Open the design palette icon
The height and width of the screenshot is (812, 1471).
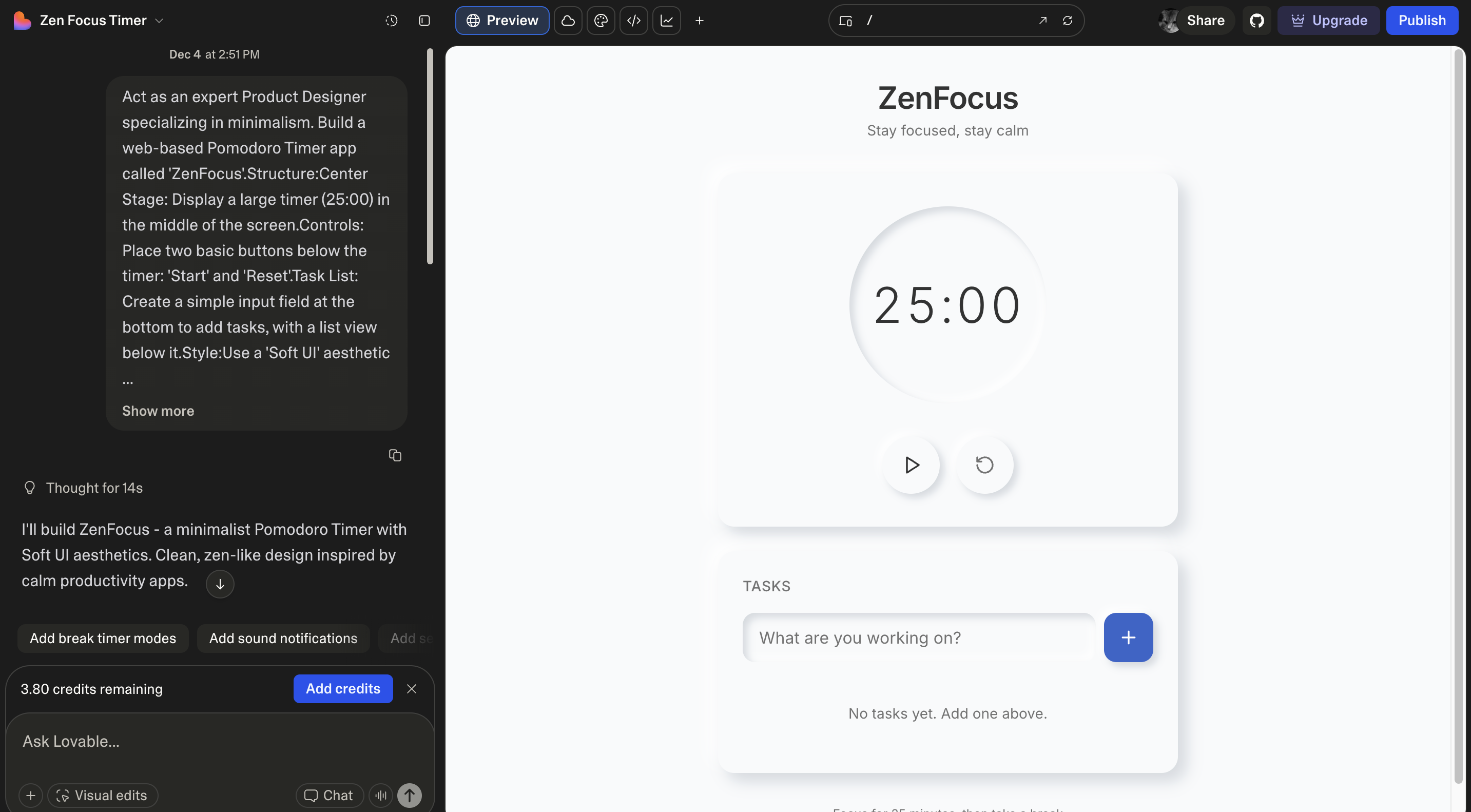601,21
